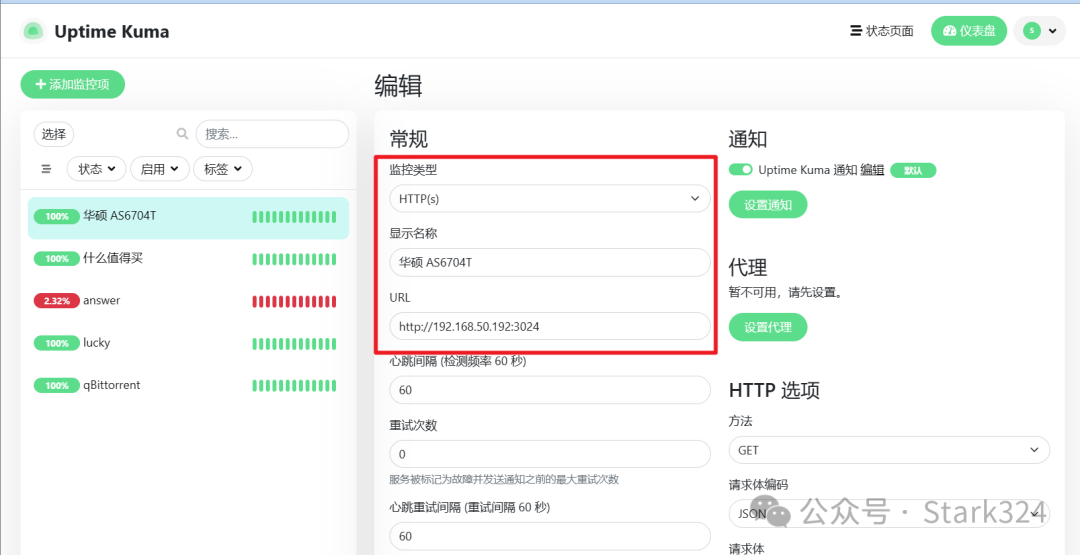
Task: Open the status pages link
Action: pyautogui.click(x=882, y=31)
